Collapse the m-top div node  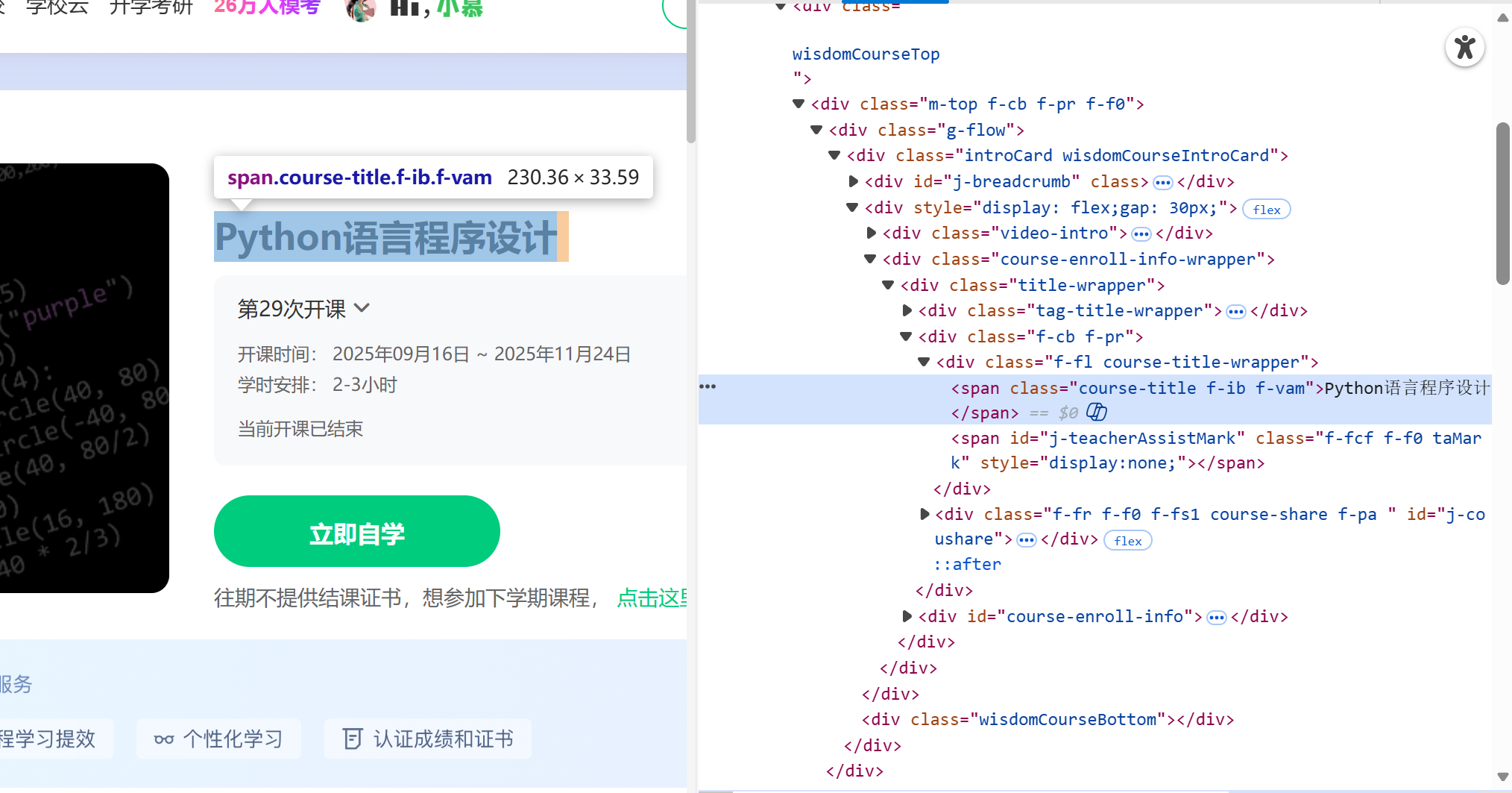(x=798, y=104)
